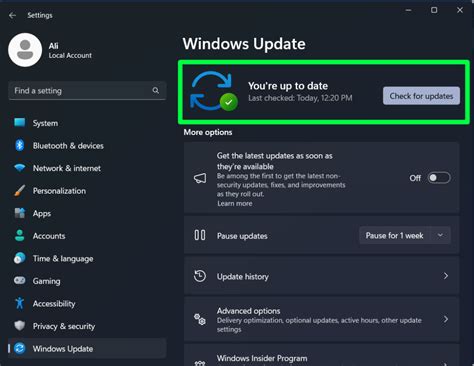Screen dimensions: 474x366
Task: Expand Update history chevron
Action: [446, 276]
